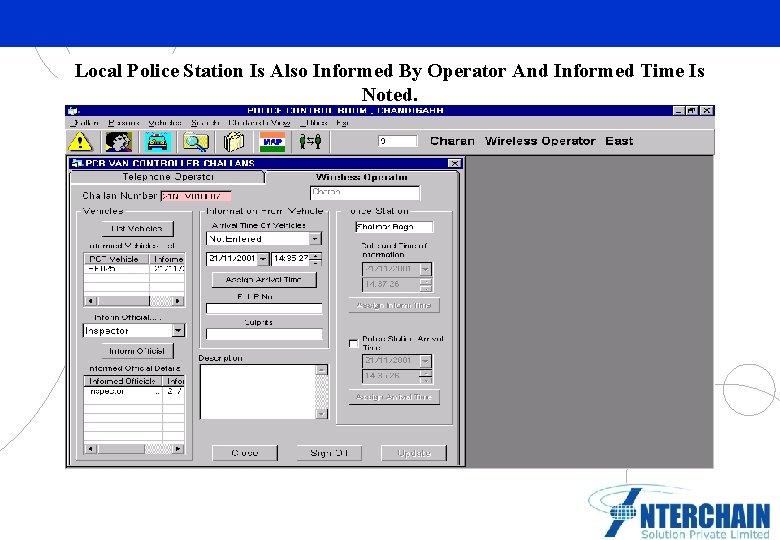Expand the Inspector inform official dropdown

[x=178, y=331]
